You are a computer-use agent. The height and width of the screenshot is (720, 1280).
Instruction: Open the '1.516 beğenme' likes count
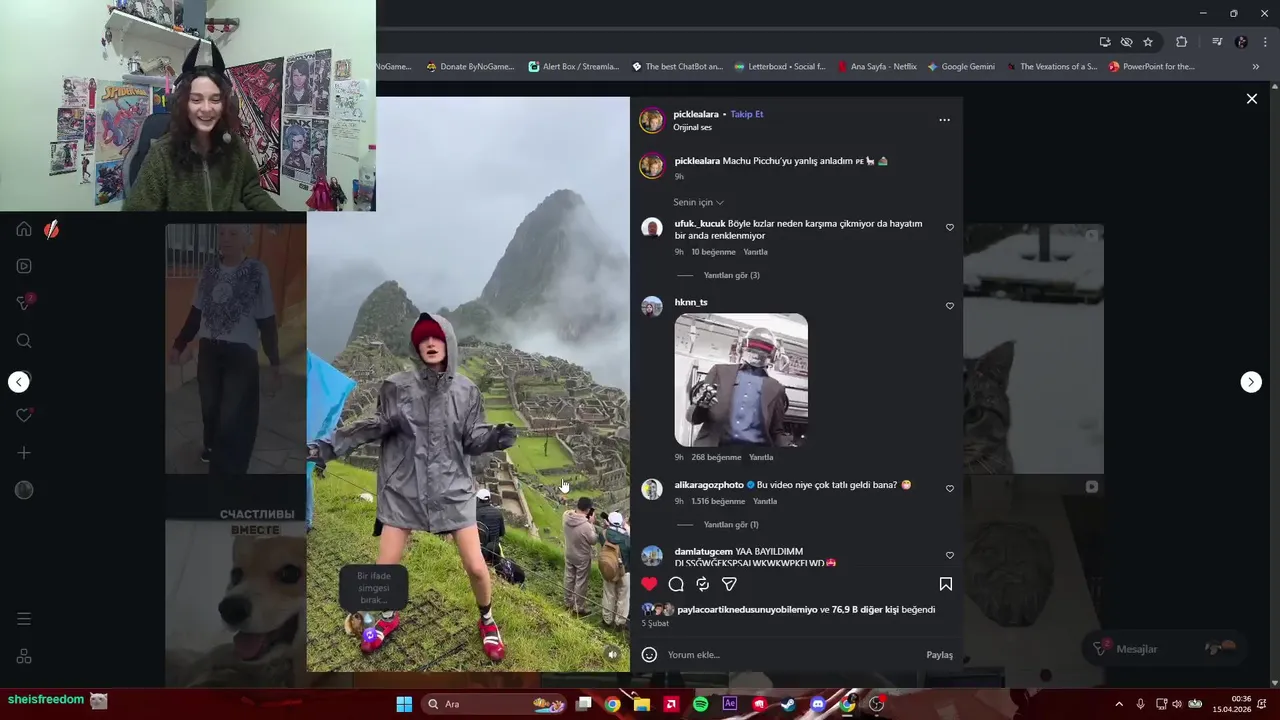pyautogui.click(x=718, y=501)
